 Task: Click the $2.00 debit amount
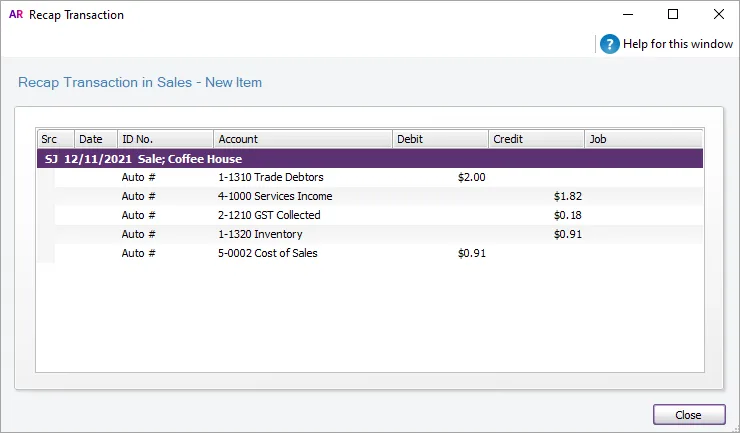(471, 178)
